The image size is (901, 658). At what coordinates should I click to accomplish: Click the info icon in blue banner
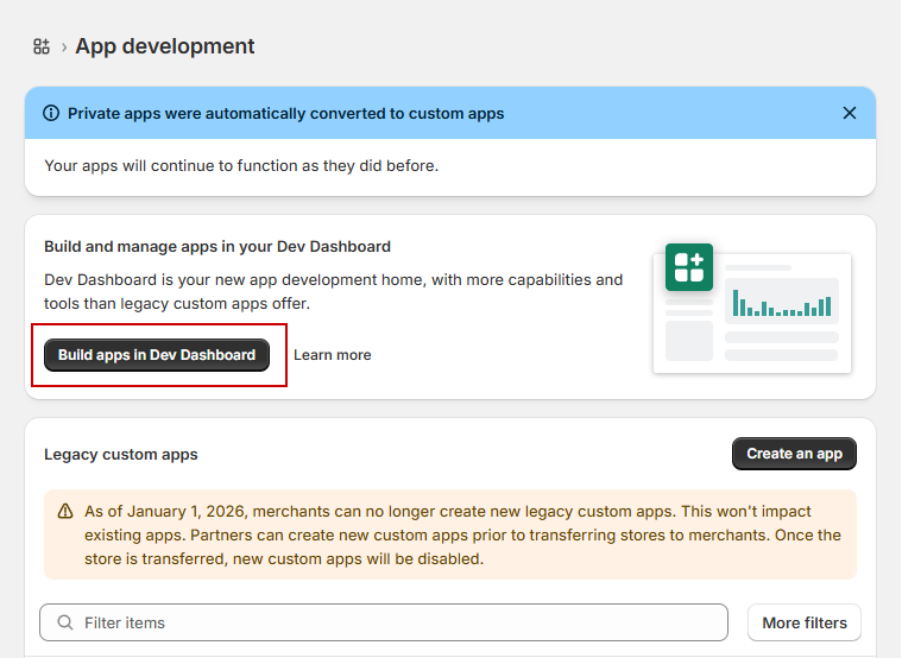coord(51,113)
